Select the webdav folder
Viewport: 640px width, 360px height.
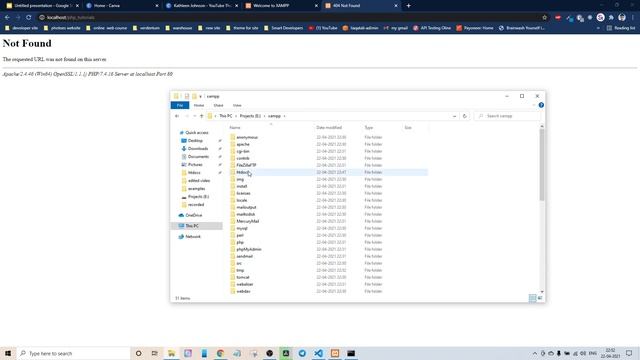[243, 291]
